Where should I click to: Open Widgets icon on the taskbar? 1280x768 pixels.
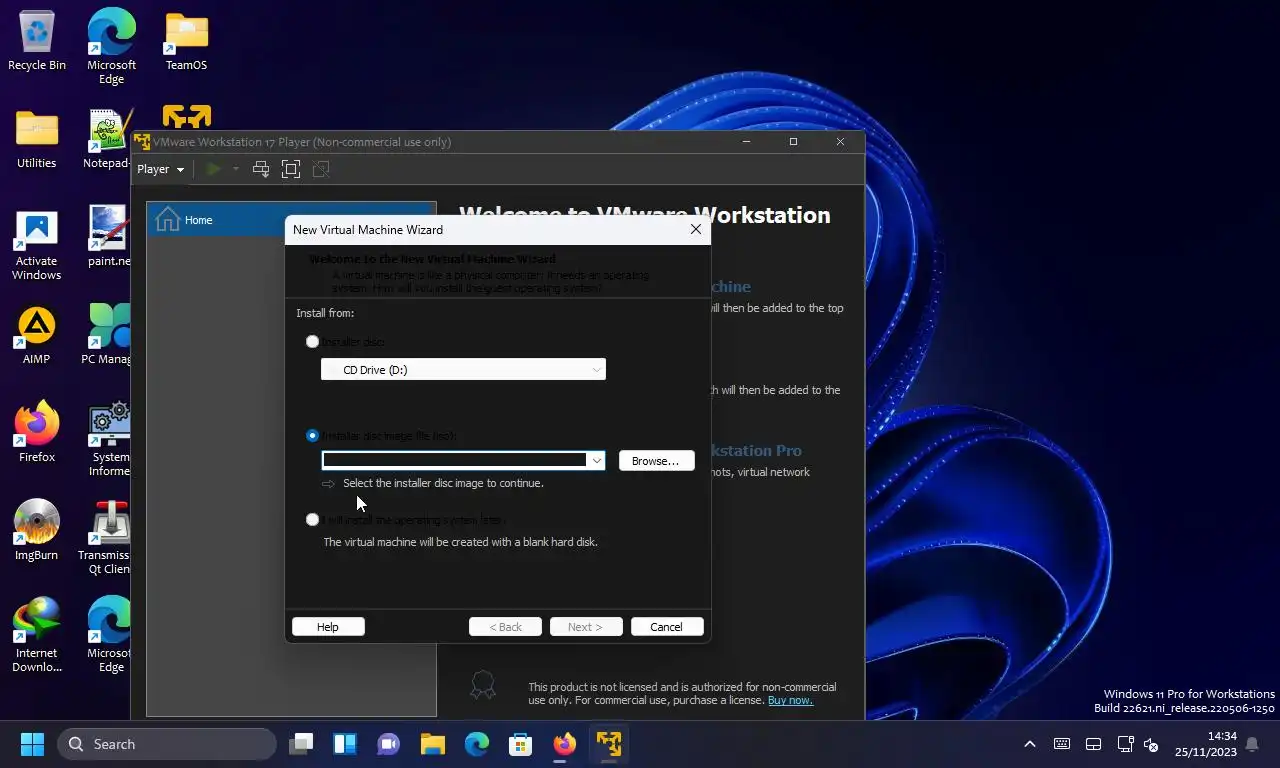click(x=345, y=744)
